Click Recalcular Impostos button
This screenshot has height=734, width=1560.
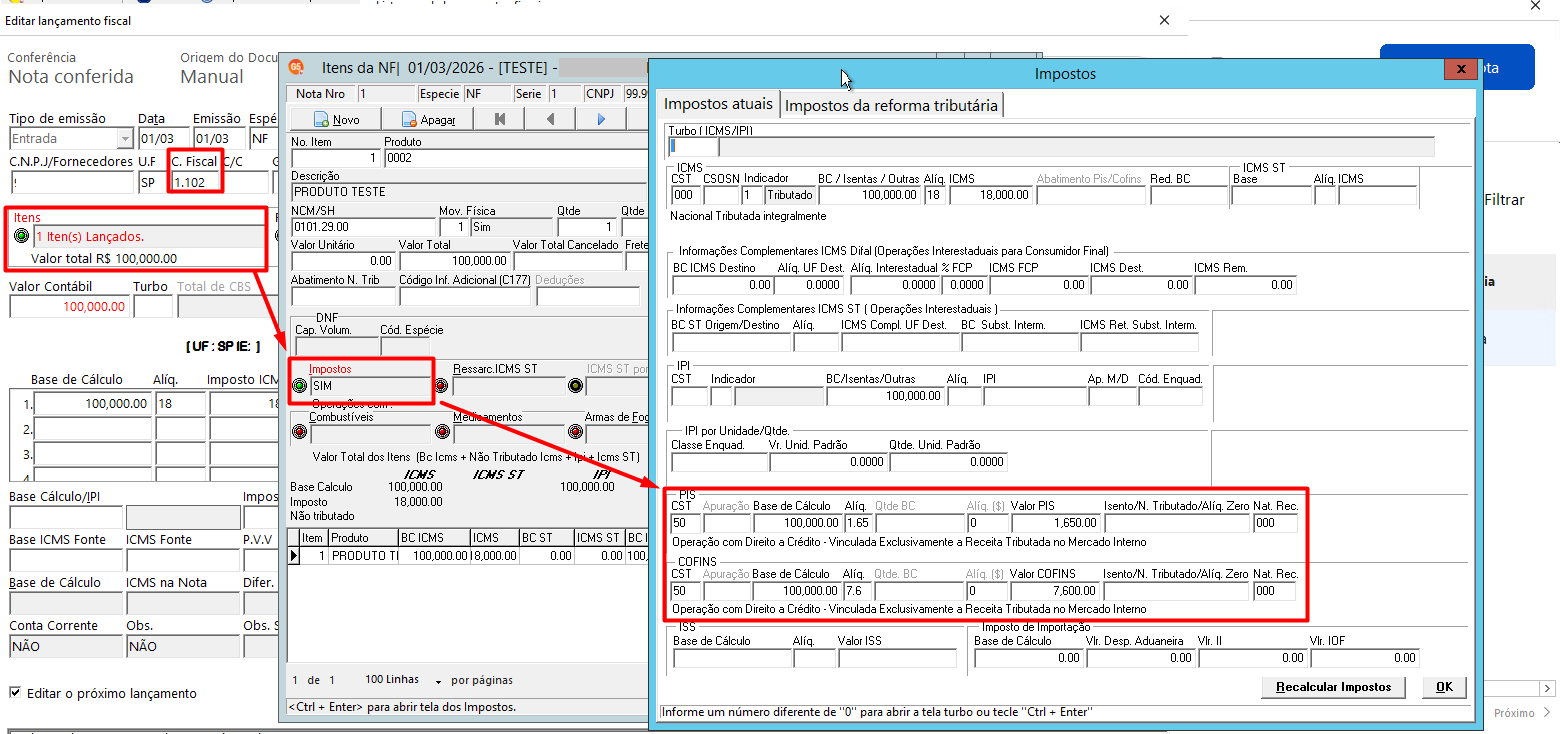(x=1334, y=687)
